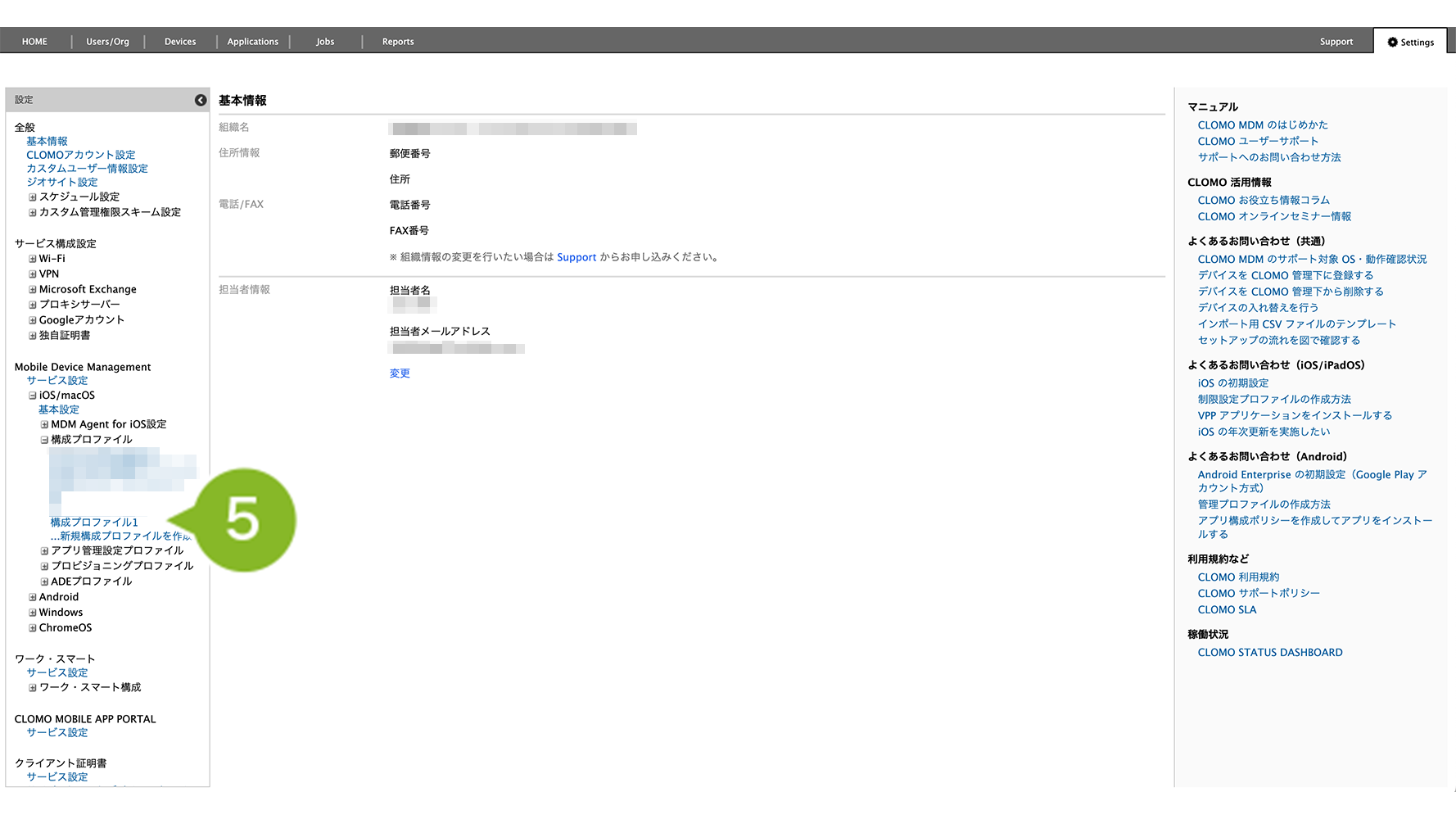
Task: Open CLOMOアカウント設定 in sidebar
Action: (81, 155)
